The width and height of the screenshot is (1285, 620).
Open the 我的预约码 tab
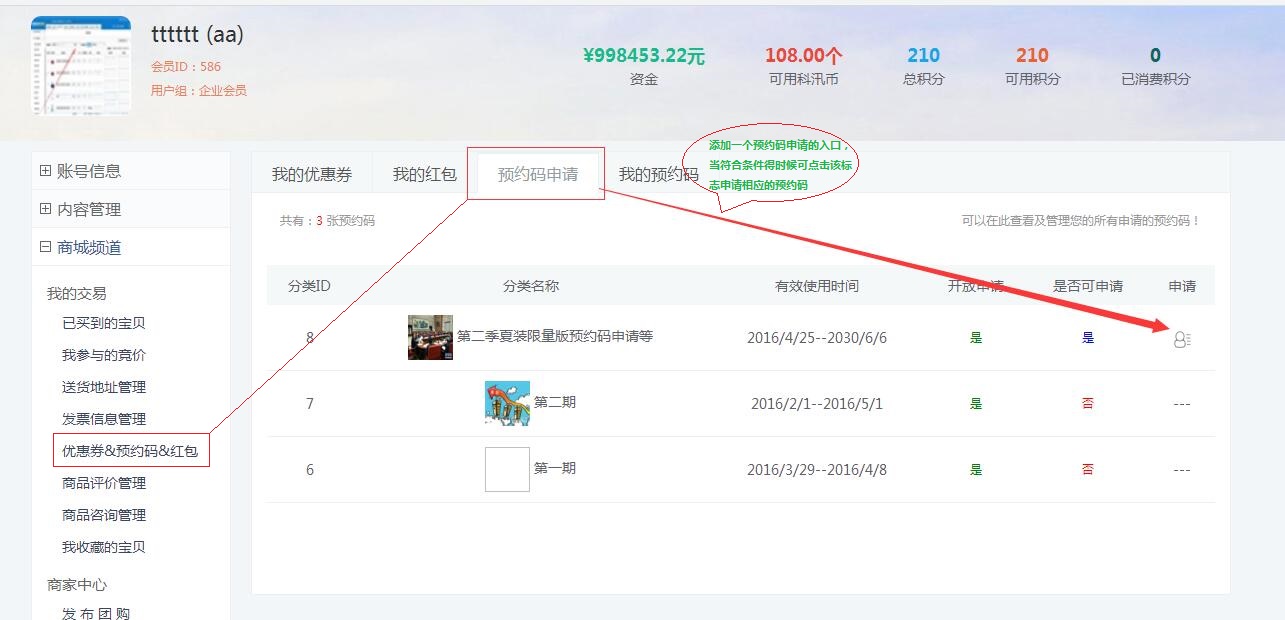point(658,174)
